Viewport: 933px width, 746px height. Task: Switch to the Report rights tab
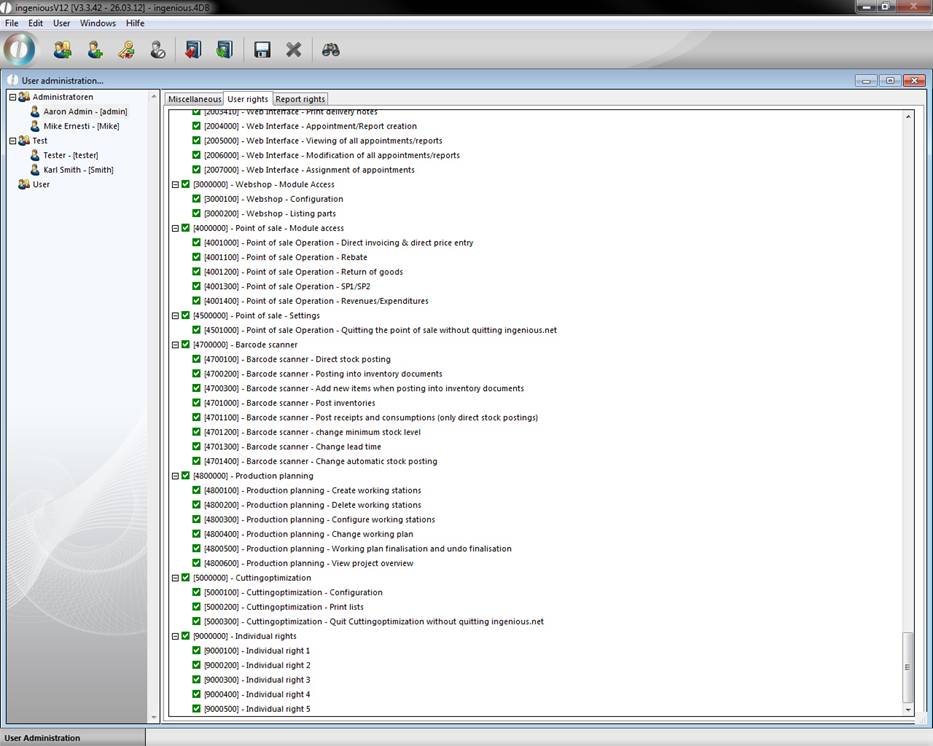(x=300, y=99)
